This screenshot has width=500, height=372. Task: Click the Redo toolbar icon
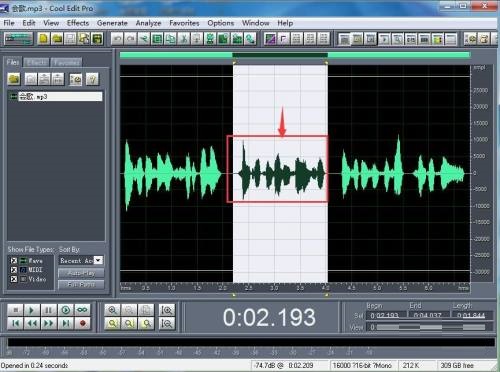(x=130, y=39)
